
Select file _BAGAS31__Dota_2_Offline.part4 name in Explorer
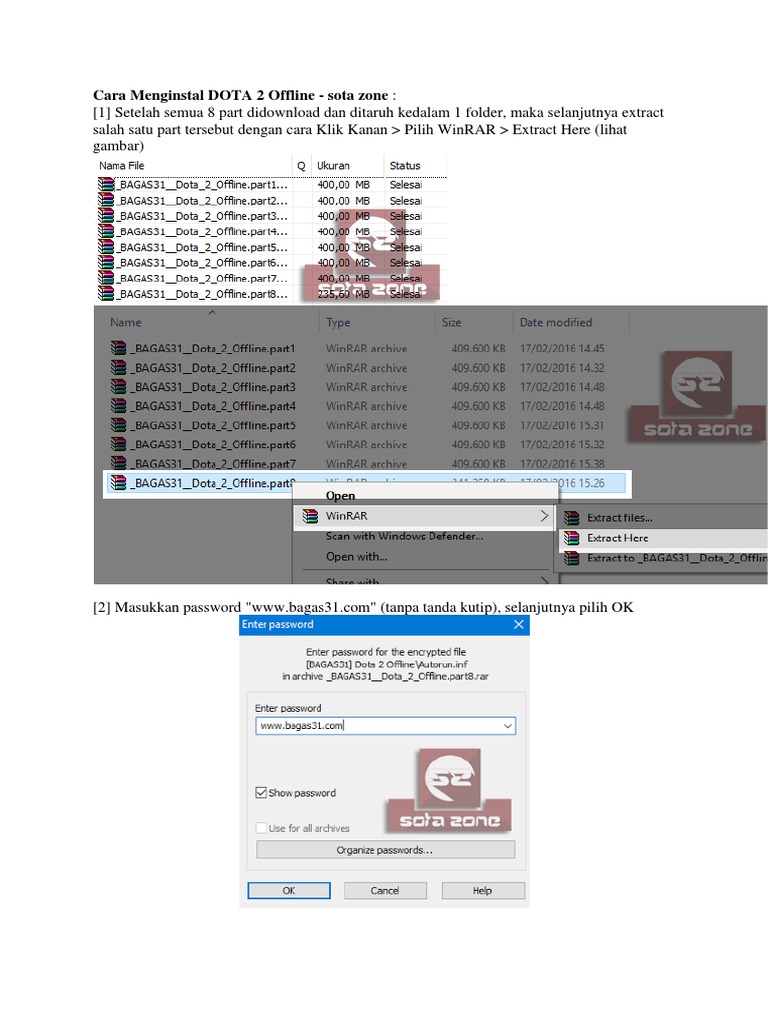pos(213,406)
